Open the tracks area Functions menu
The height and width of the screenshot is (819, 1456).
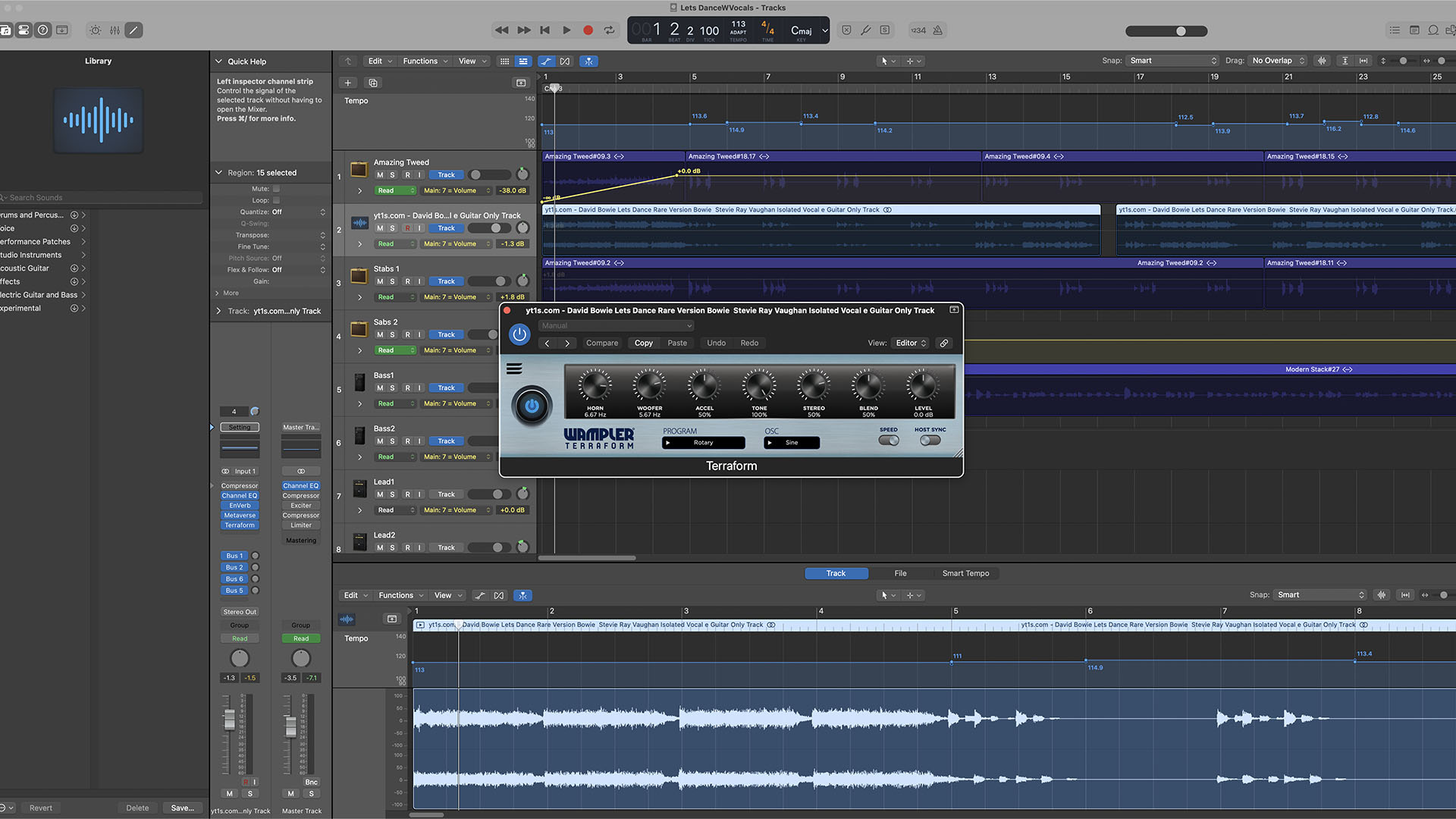(x=425, y=61)
